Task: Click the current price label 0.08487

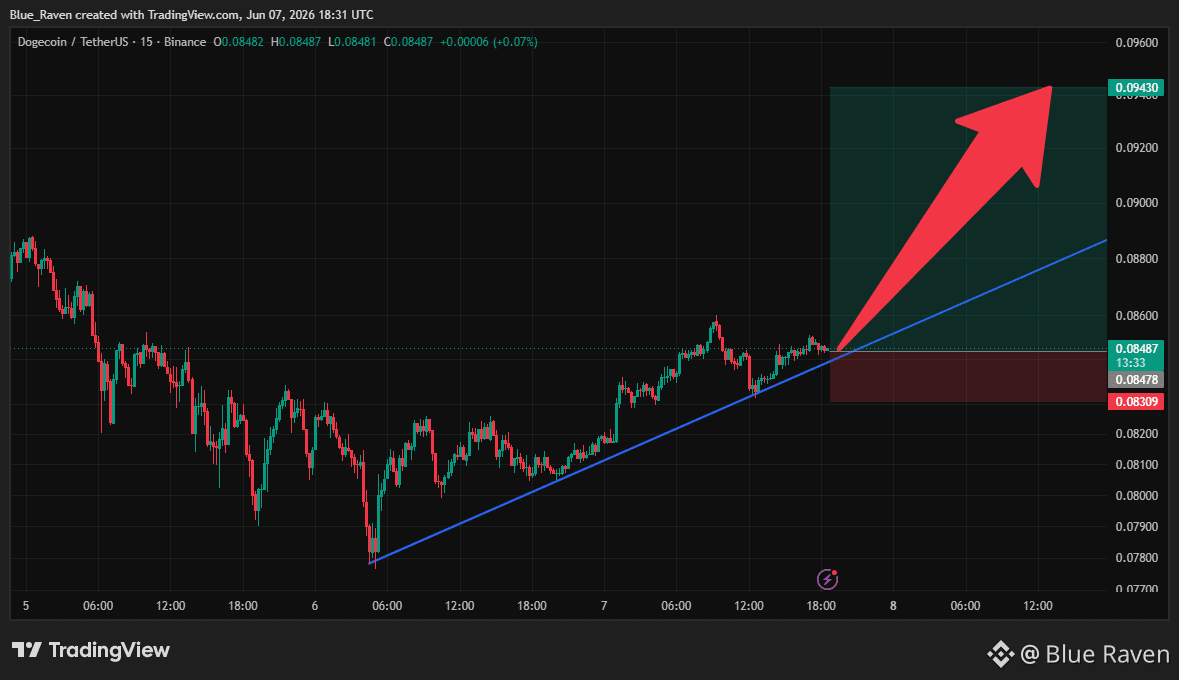Action: (1136, 348)
